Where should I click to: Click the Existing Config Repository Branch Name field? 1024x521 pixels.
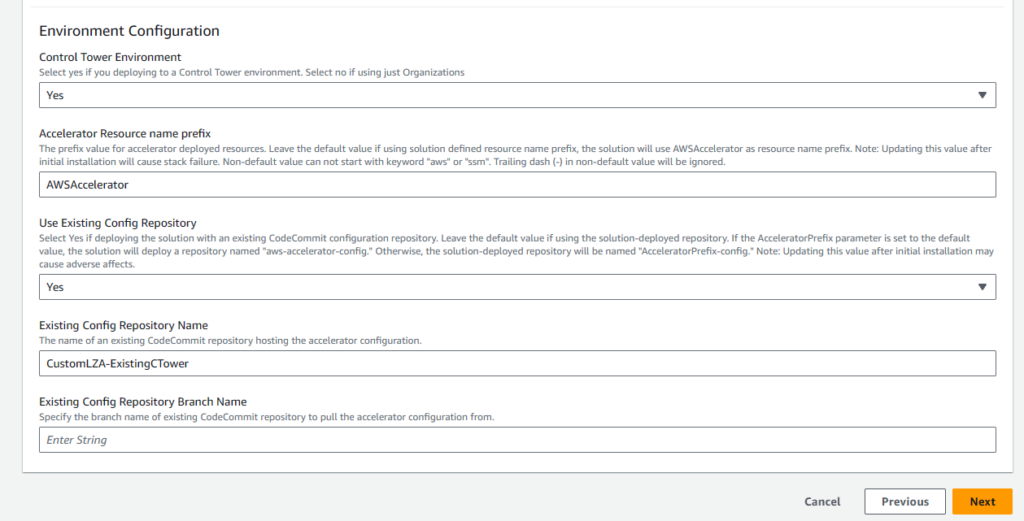(x=517, y=440)
